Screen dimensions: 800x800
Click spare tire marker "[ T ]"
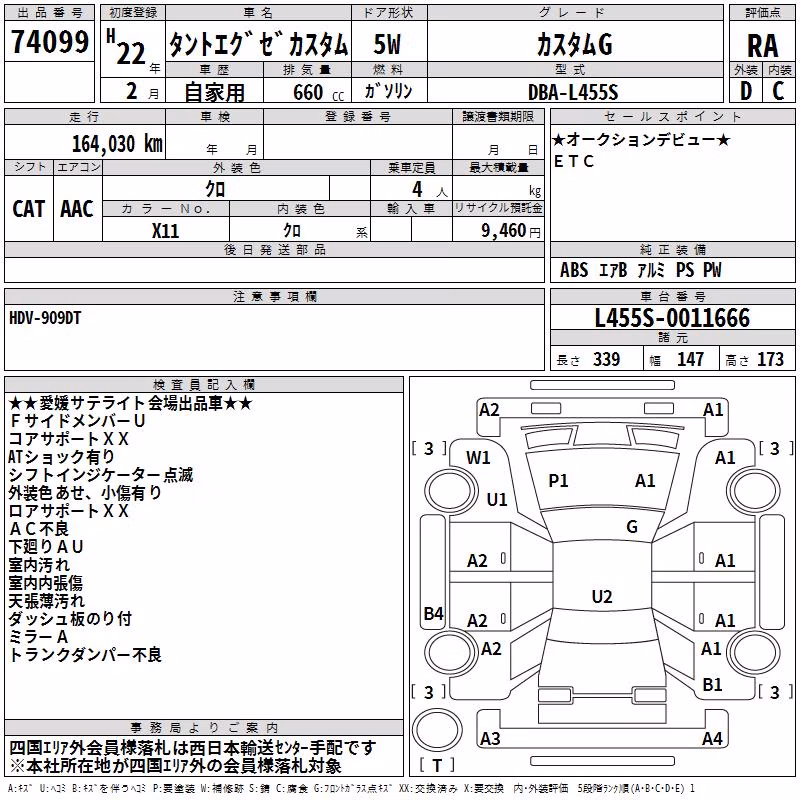437,765
